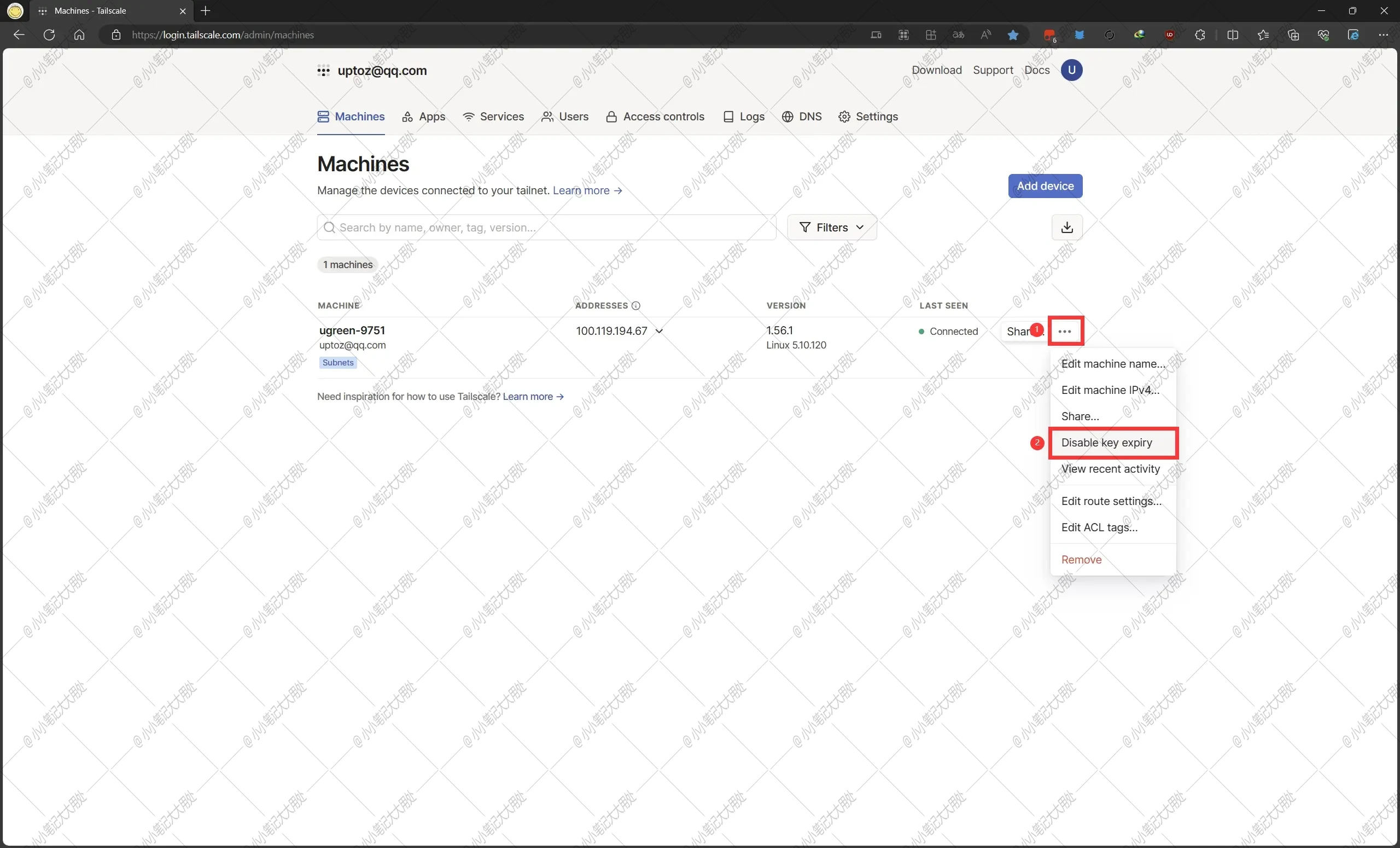Screen dimensions: 1400x848
Task: Follow Learn more link about Tailscale inspiration
Action: [533, 397]
